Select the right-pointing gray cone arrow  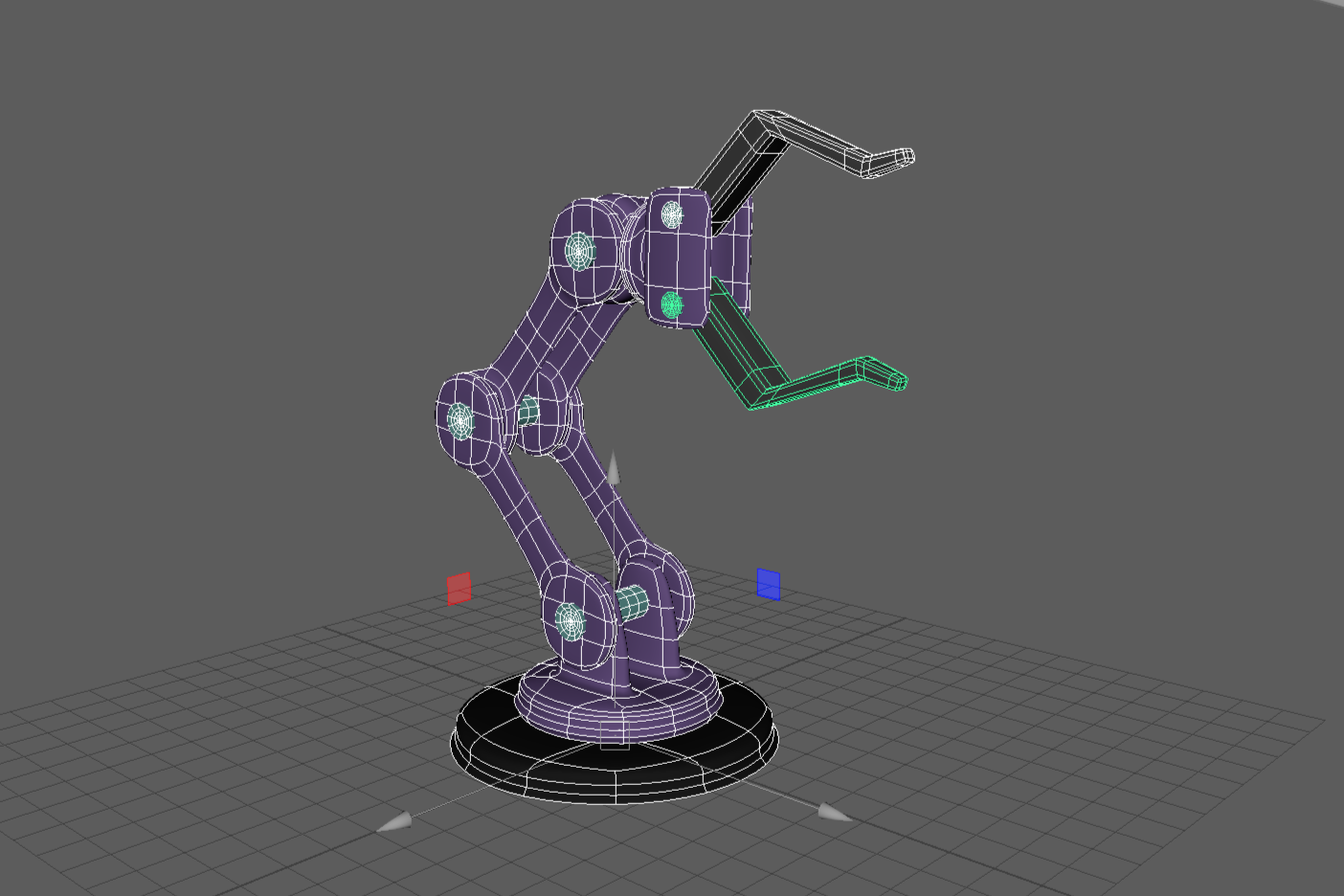(834, 813)
